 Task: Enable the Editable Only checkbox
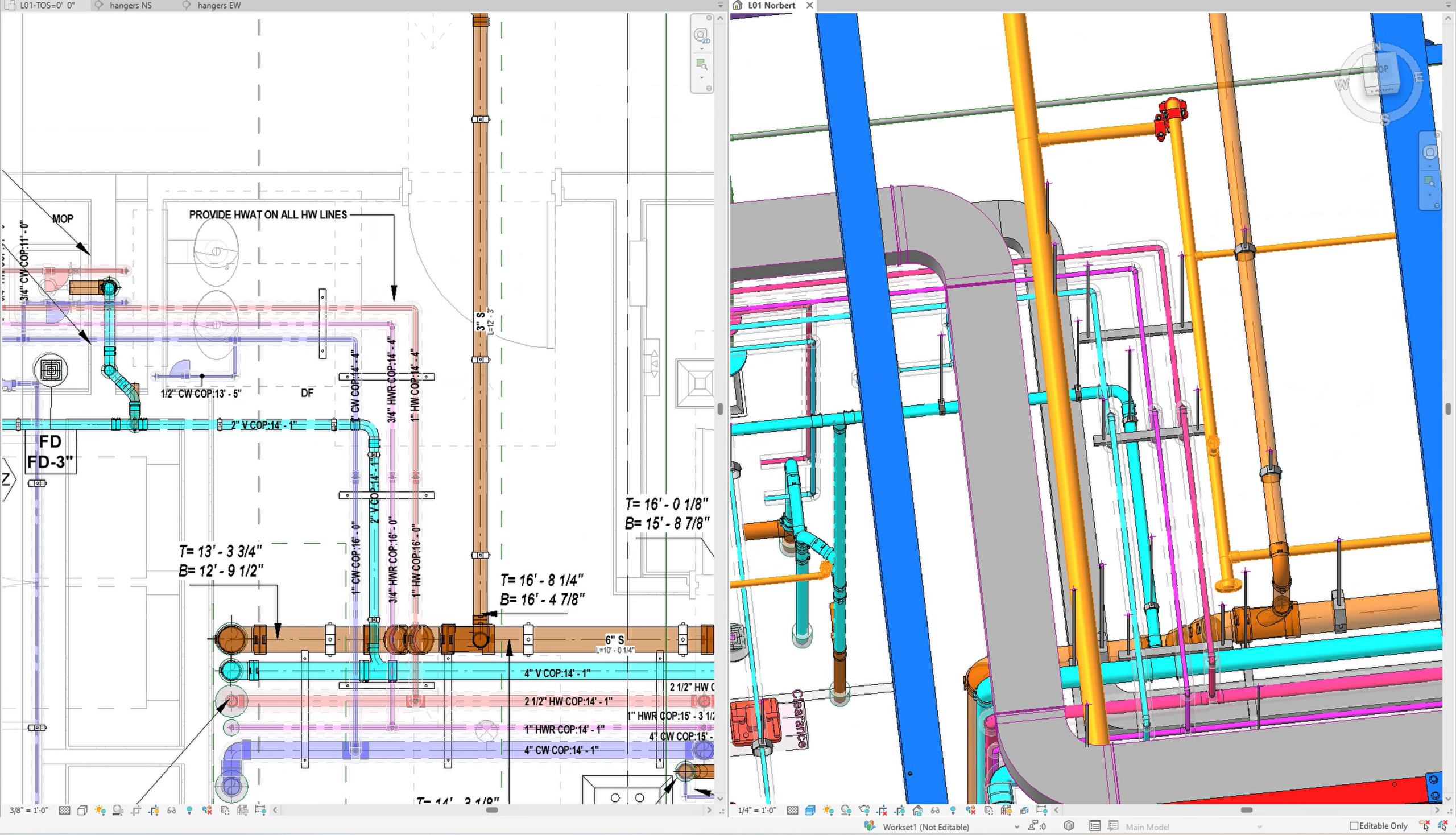(x=1354, y=826)
